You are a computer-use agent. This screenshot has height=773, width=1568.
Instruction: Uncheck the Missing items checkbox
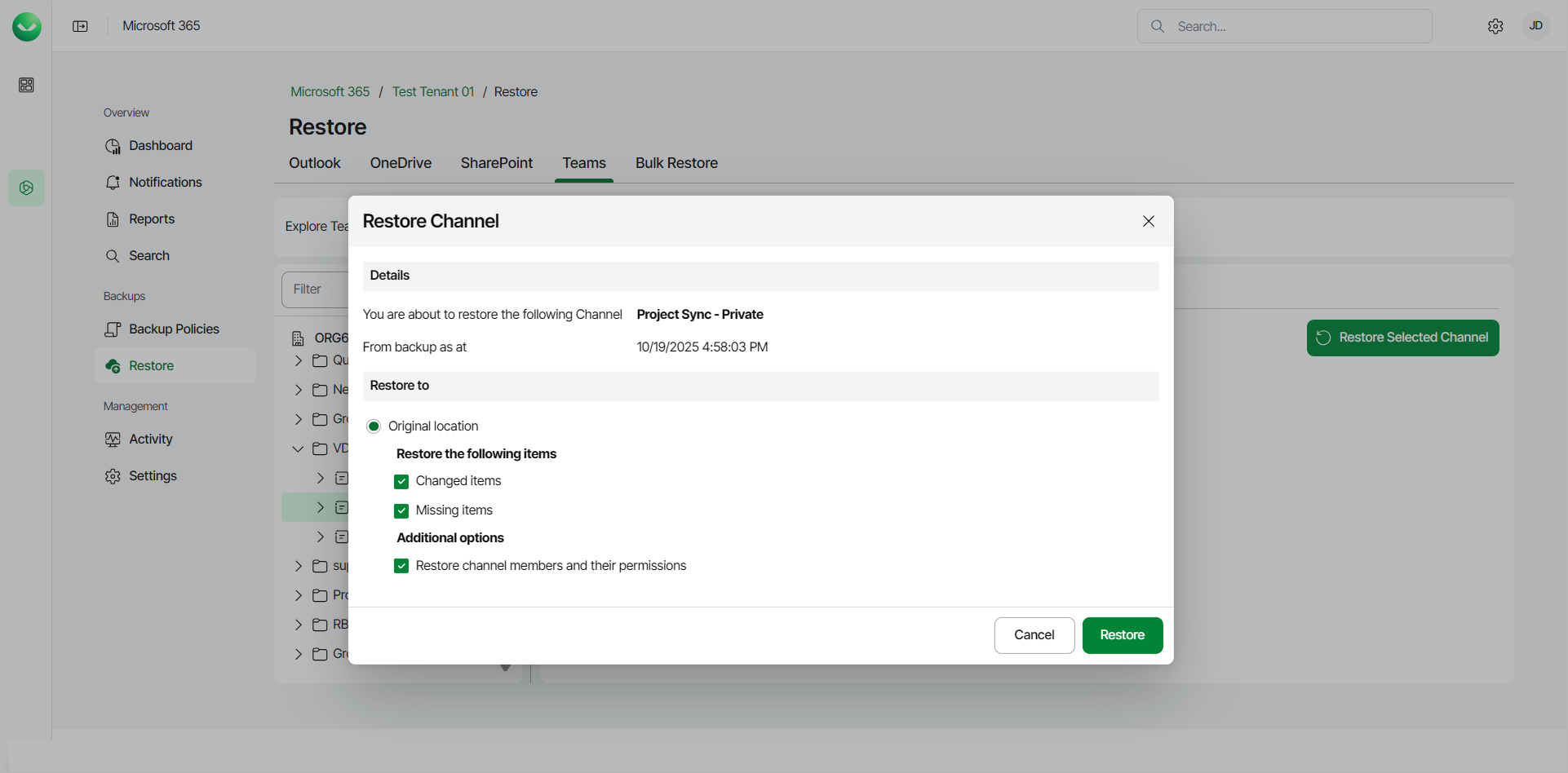[x=401, y=511]
